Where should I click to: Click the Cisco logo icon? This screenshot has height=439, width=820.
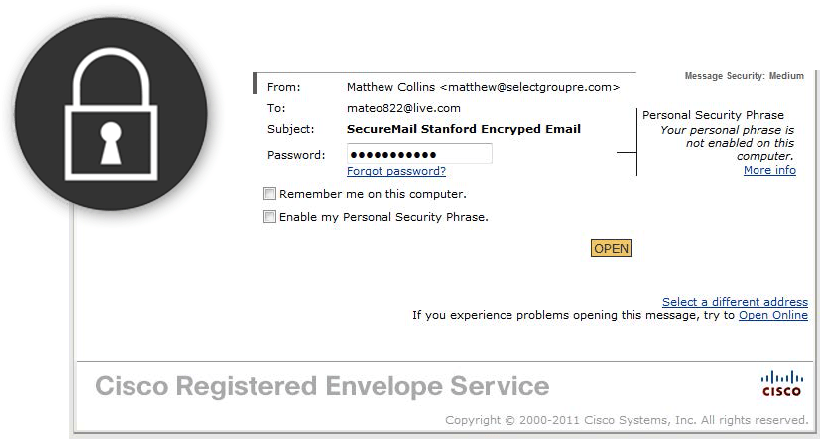pyautogui.click(x=780, y=383)
